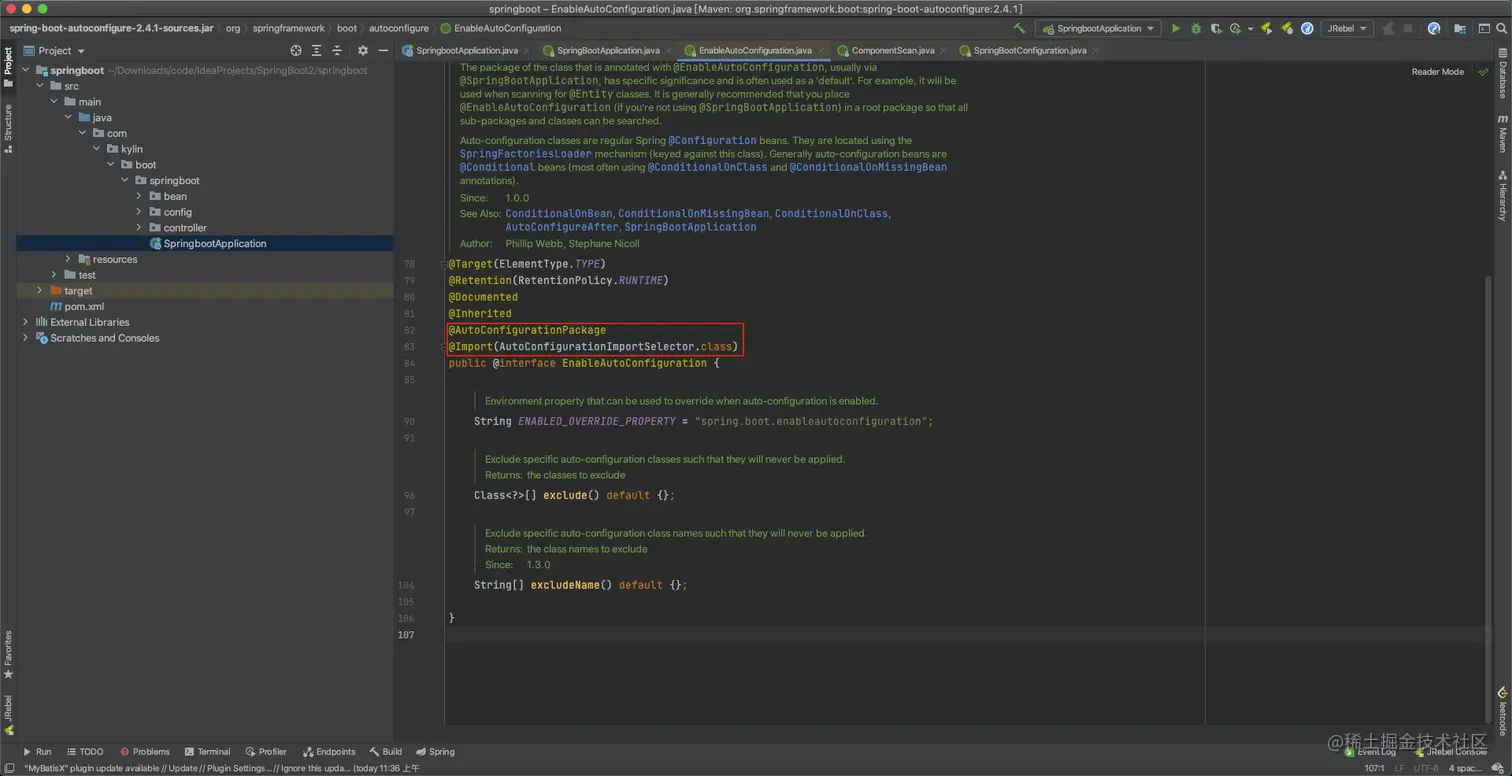
Task: Select the ComponentScan.java editor tab
Action: (893, 51)
